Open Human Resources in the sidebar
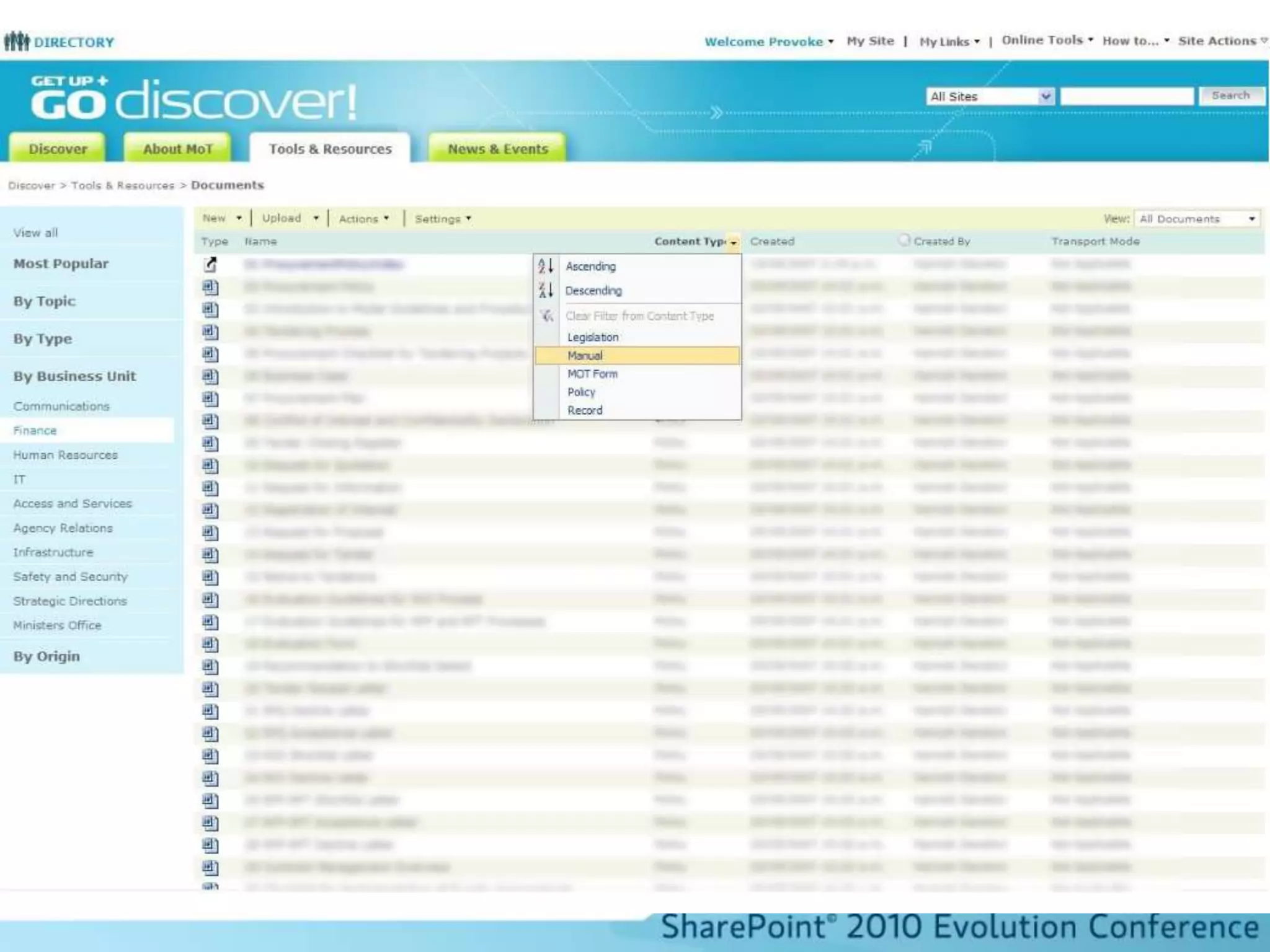The image size is (1270, 952). click(65, 455)
